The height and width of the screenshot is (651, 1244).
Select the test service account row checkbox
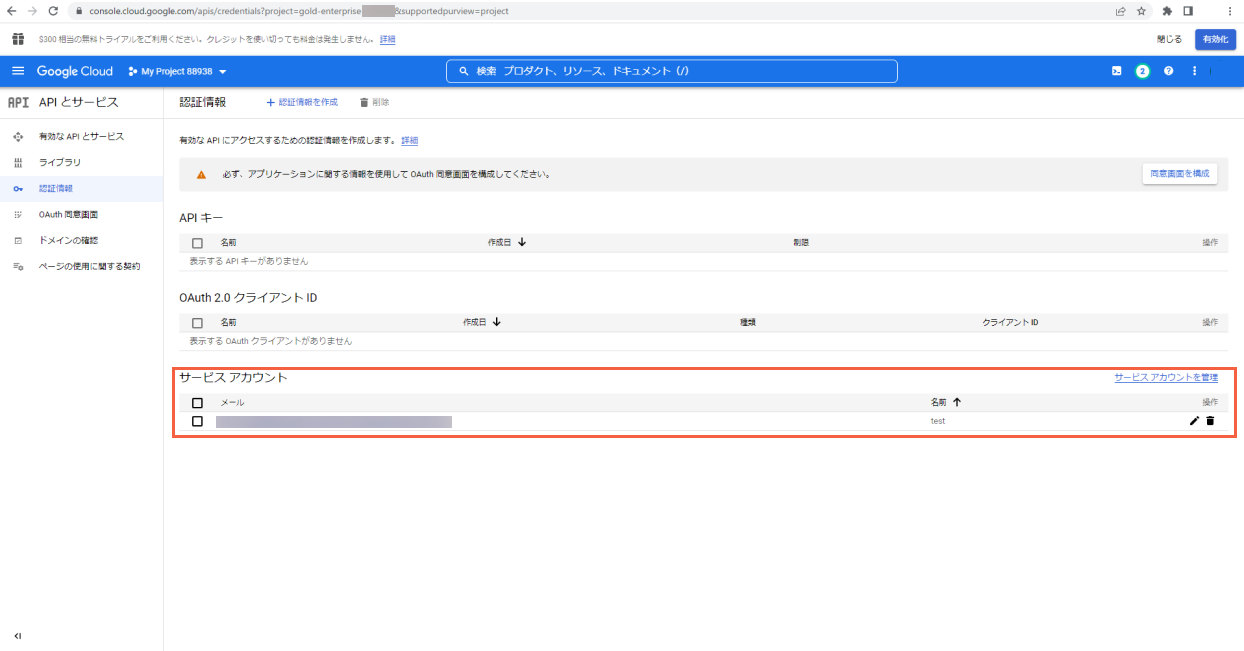(197, 421)
